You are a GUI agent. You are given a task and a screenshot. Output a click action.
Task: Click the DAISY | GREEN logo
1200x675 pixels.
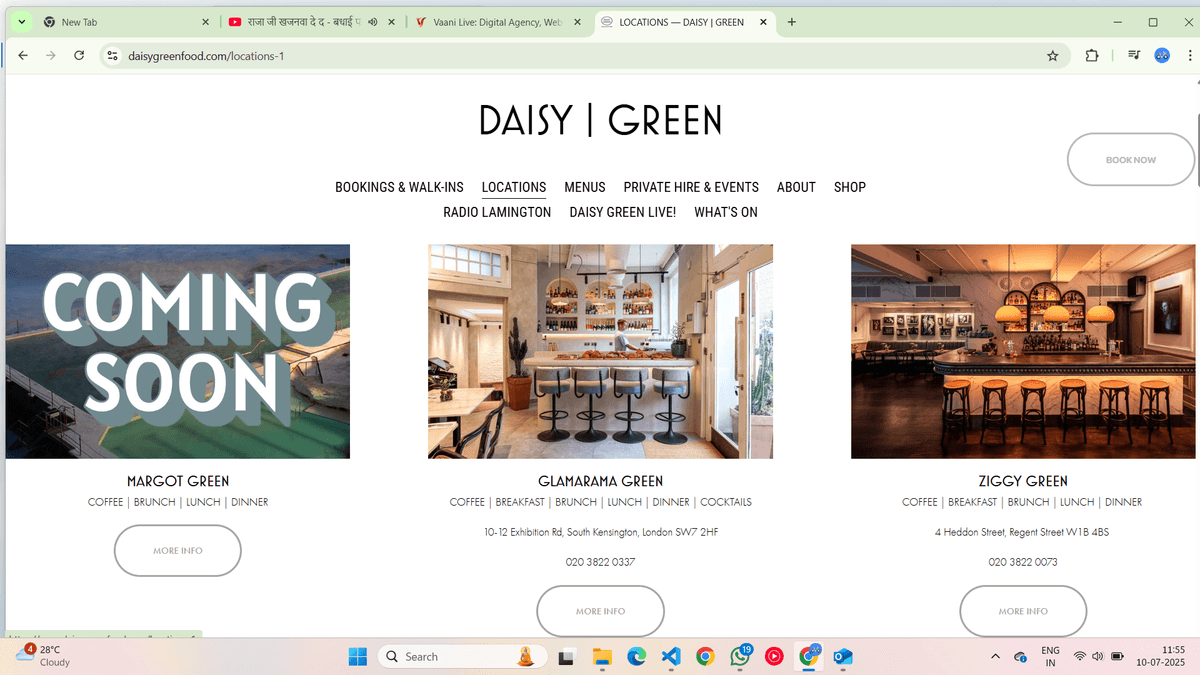[x=600, y=120]
